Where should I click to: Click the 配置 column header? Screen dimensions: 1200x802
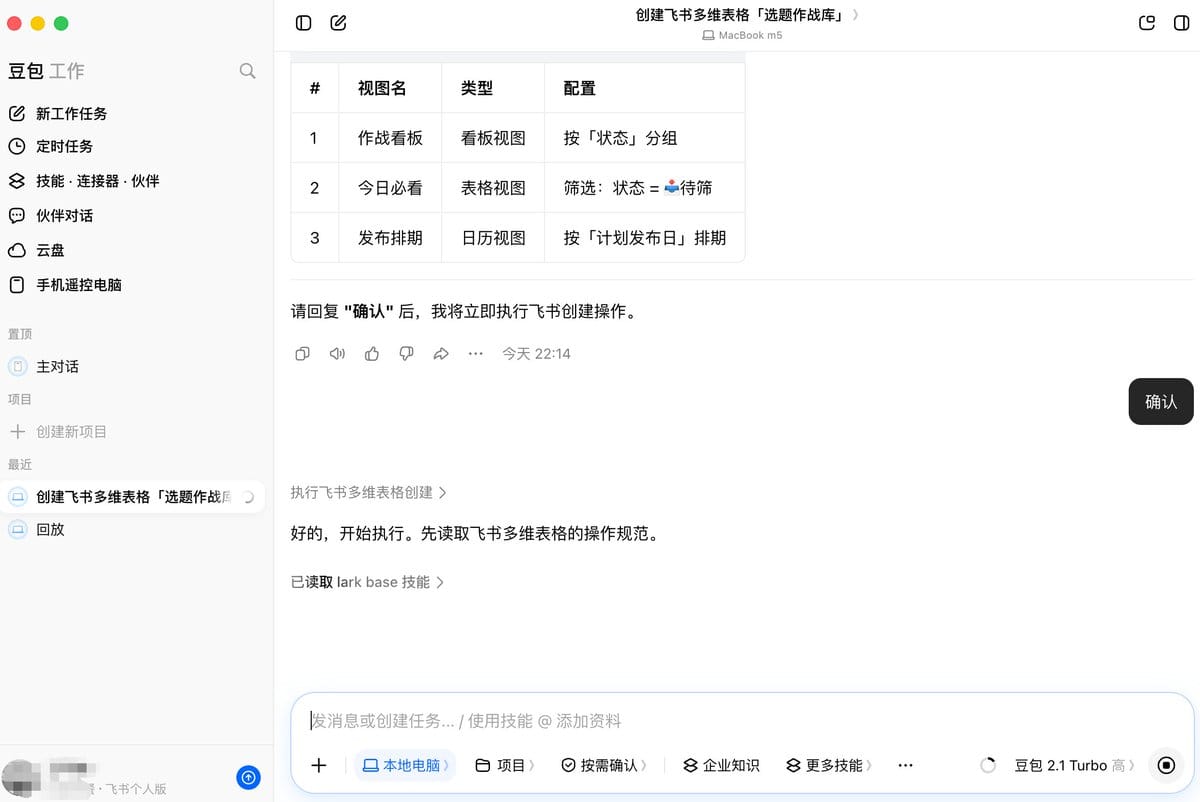point(645,88)
